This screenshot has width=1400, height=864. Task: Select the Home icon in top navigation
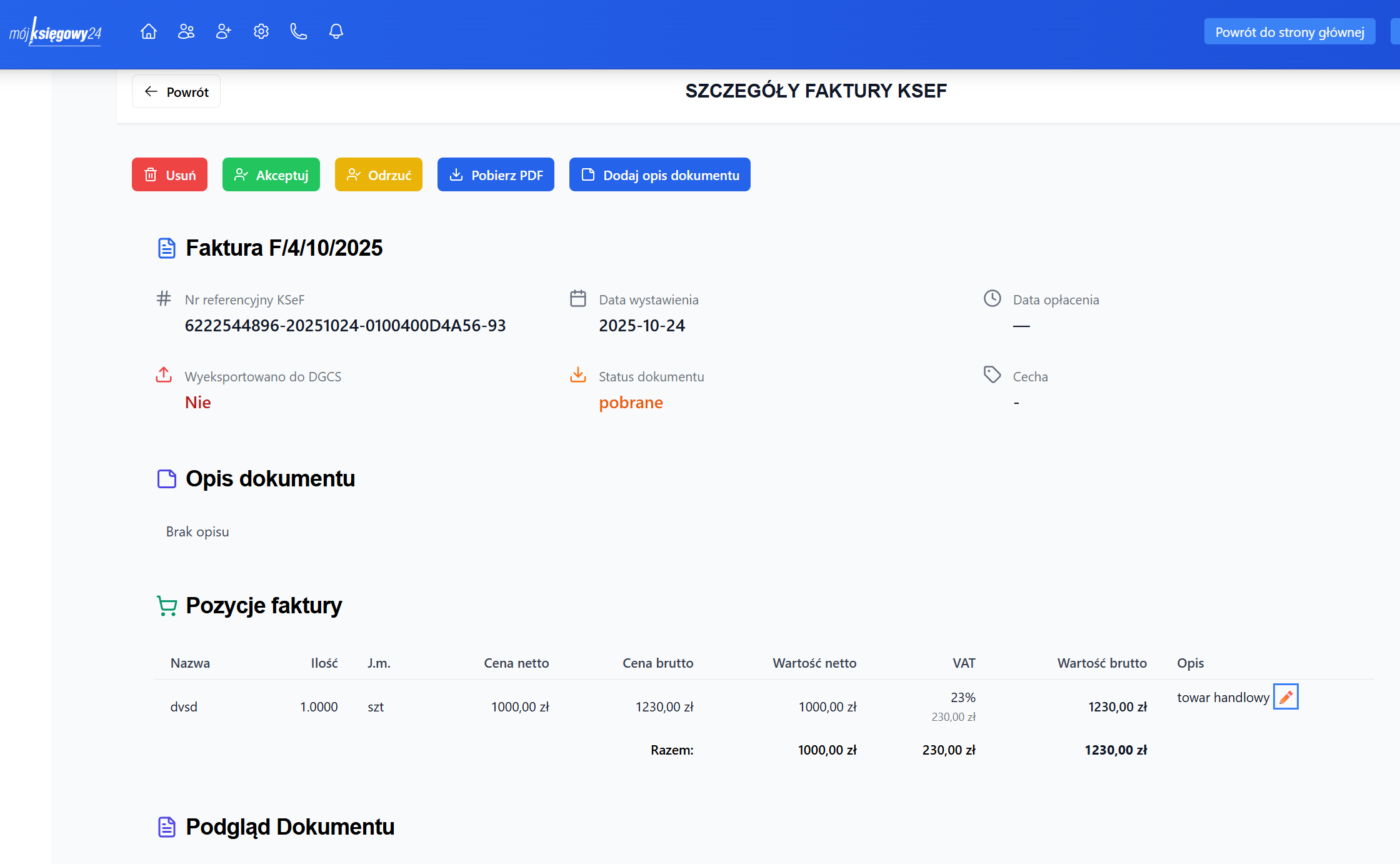point(149,31)
